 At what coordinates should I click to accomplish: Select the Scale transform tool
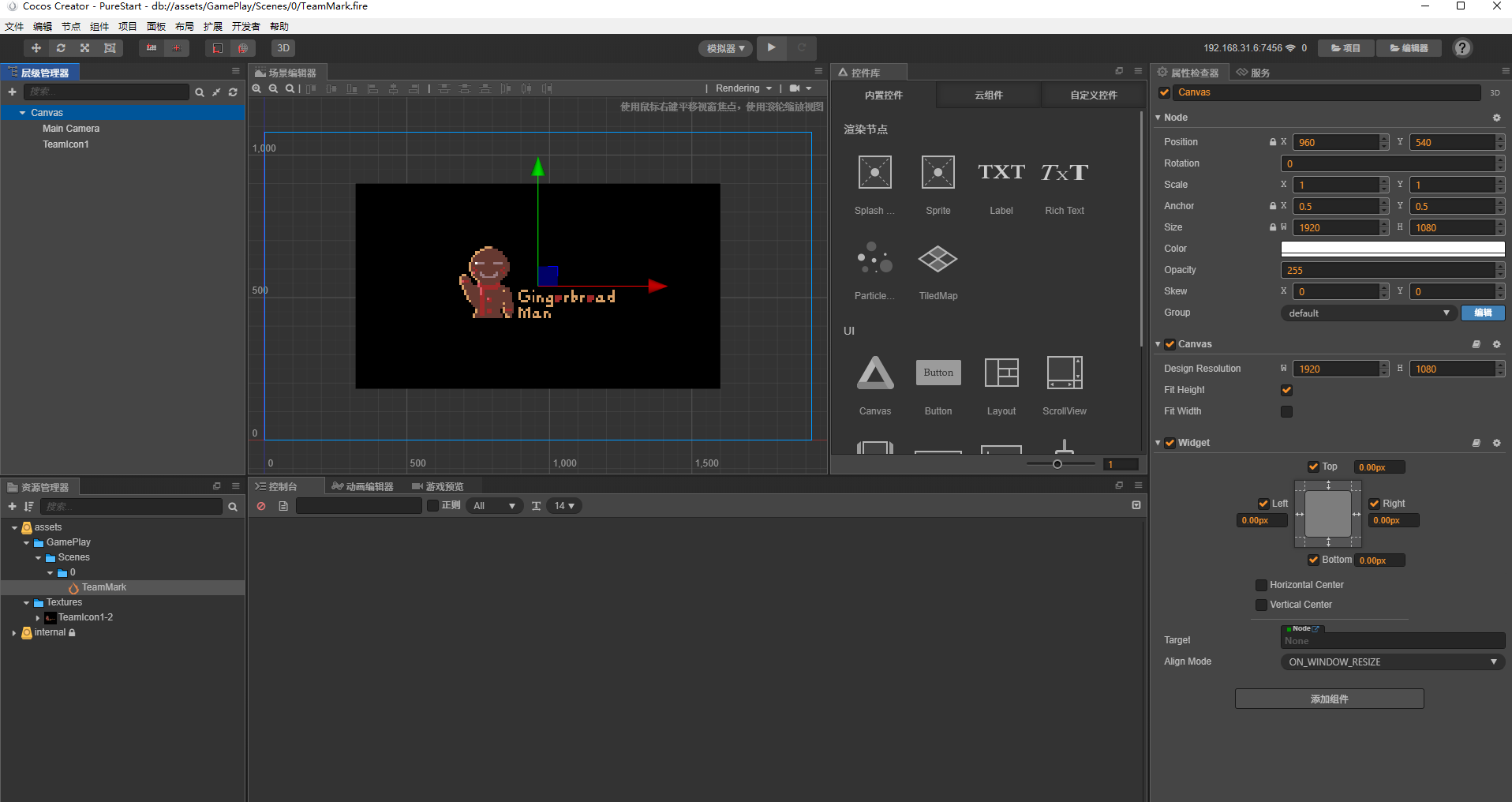click(85, 48)
